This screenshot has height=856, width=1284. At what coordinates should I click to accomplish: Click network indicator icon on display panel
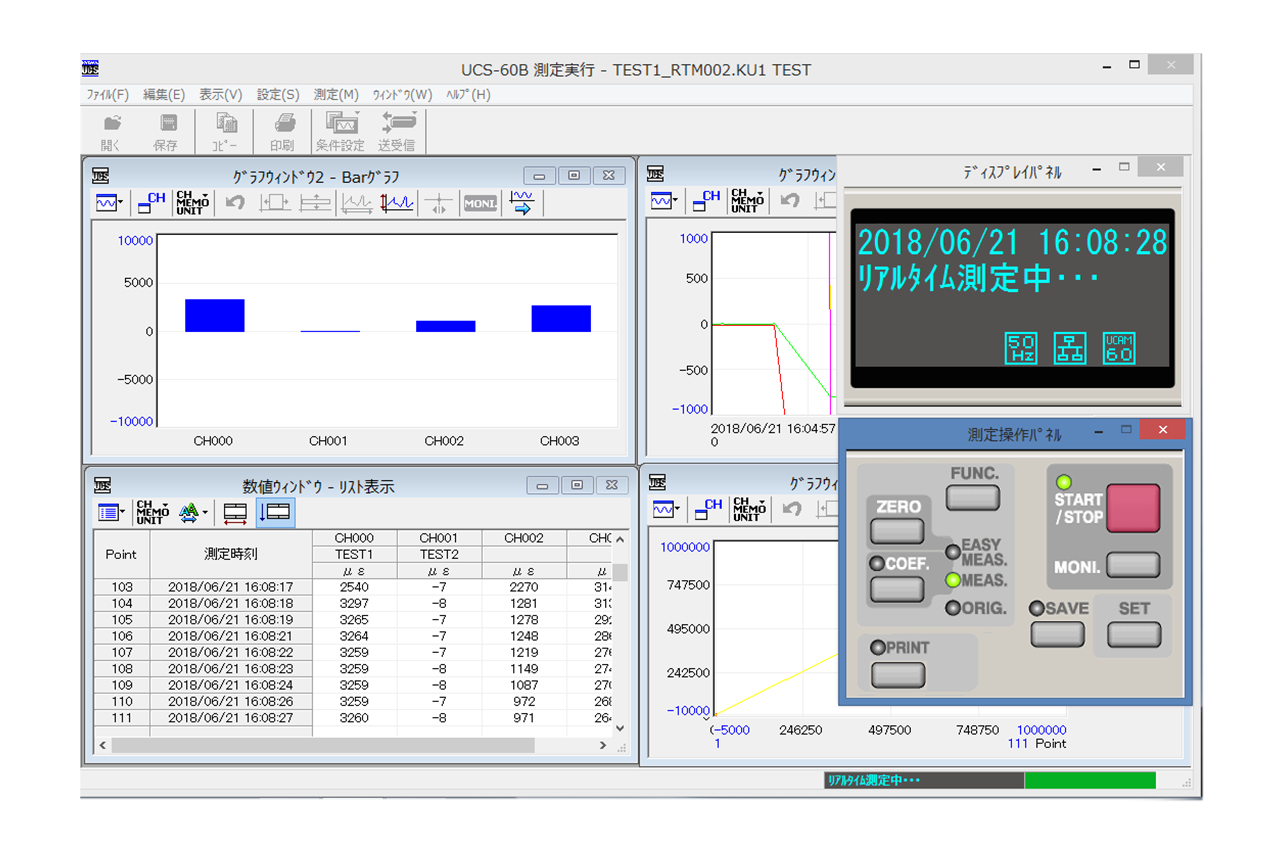pos(1070,348)
